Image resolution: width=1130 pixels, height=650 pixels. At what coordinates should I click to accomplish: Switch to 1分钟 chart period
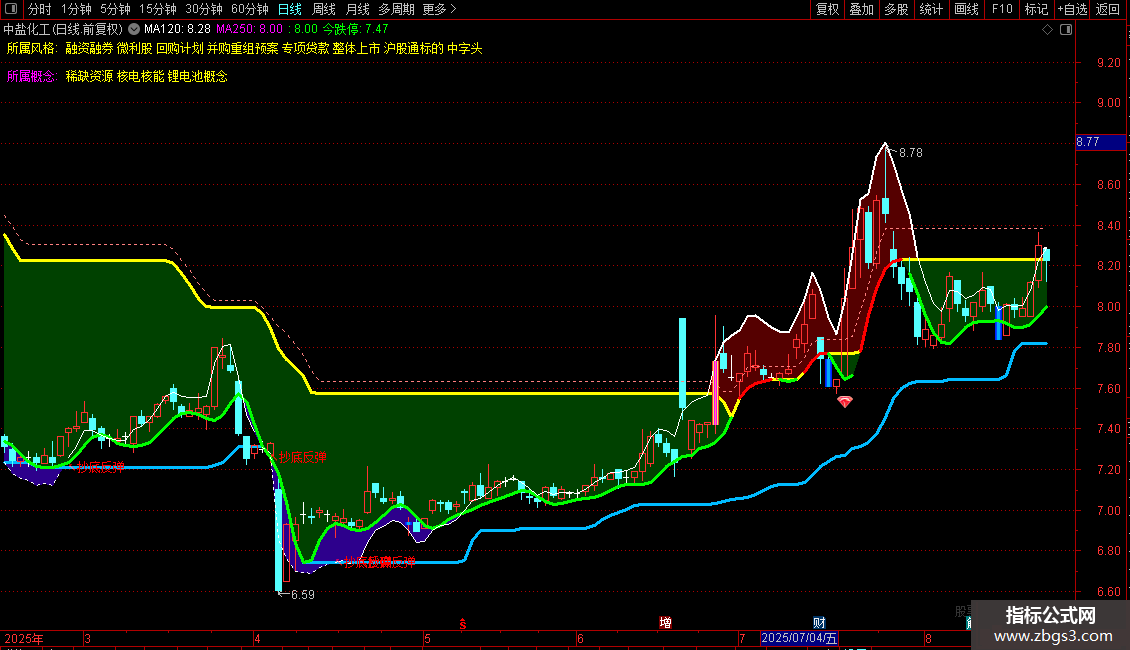click(x=76, y=9)
